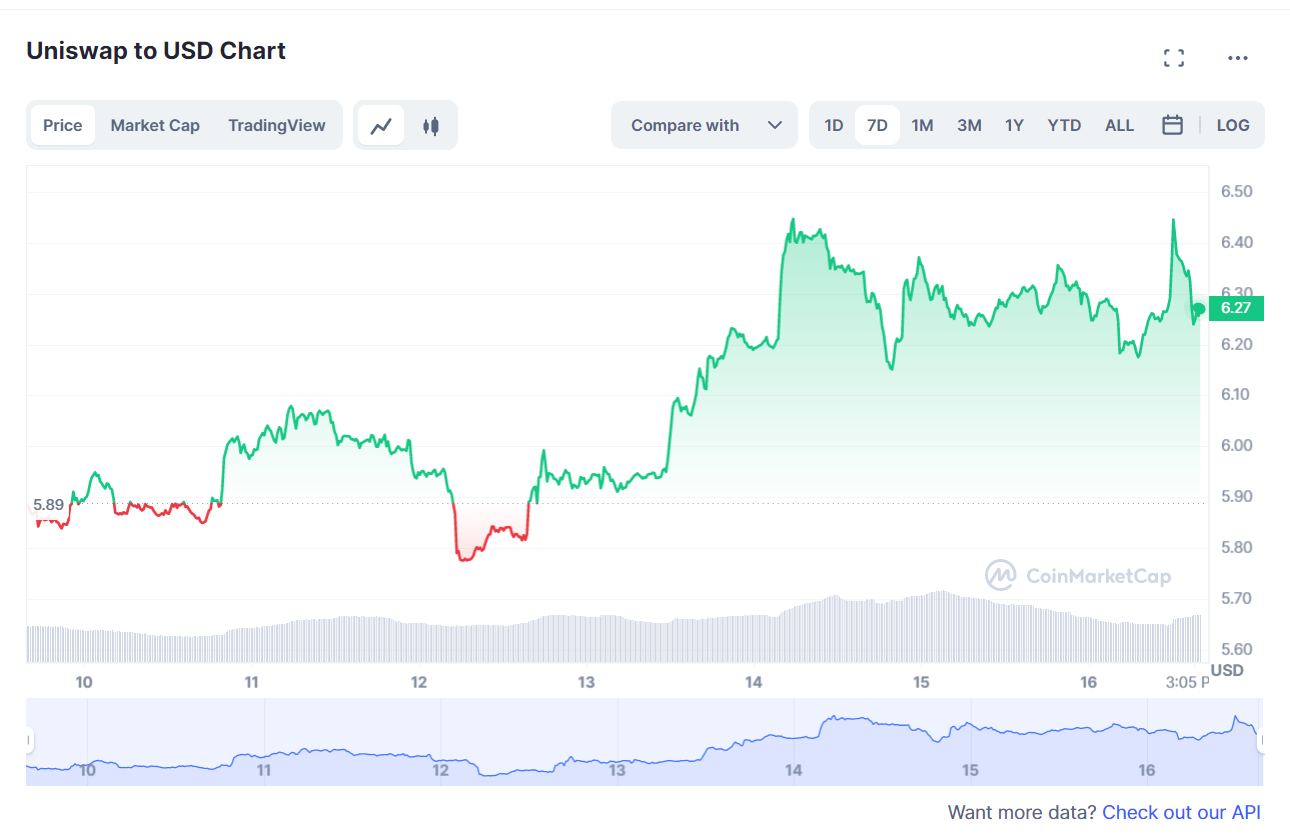The width and height of the screenshot is (1290, 836).
Task: Click left handle of range slider
Action: coord(28,741)
